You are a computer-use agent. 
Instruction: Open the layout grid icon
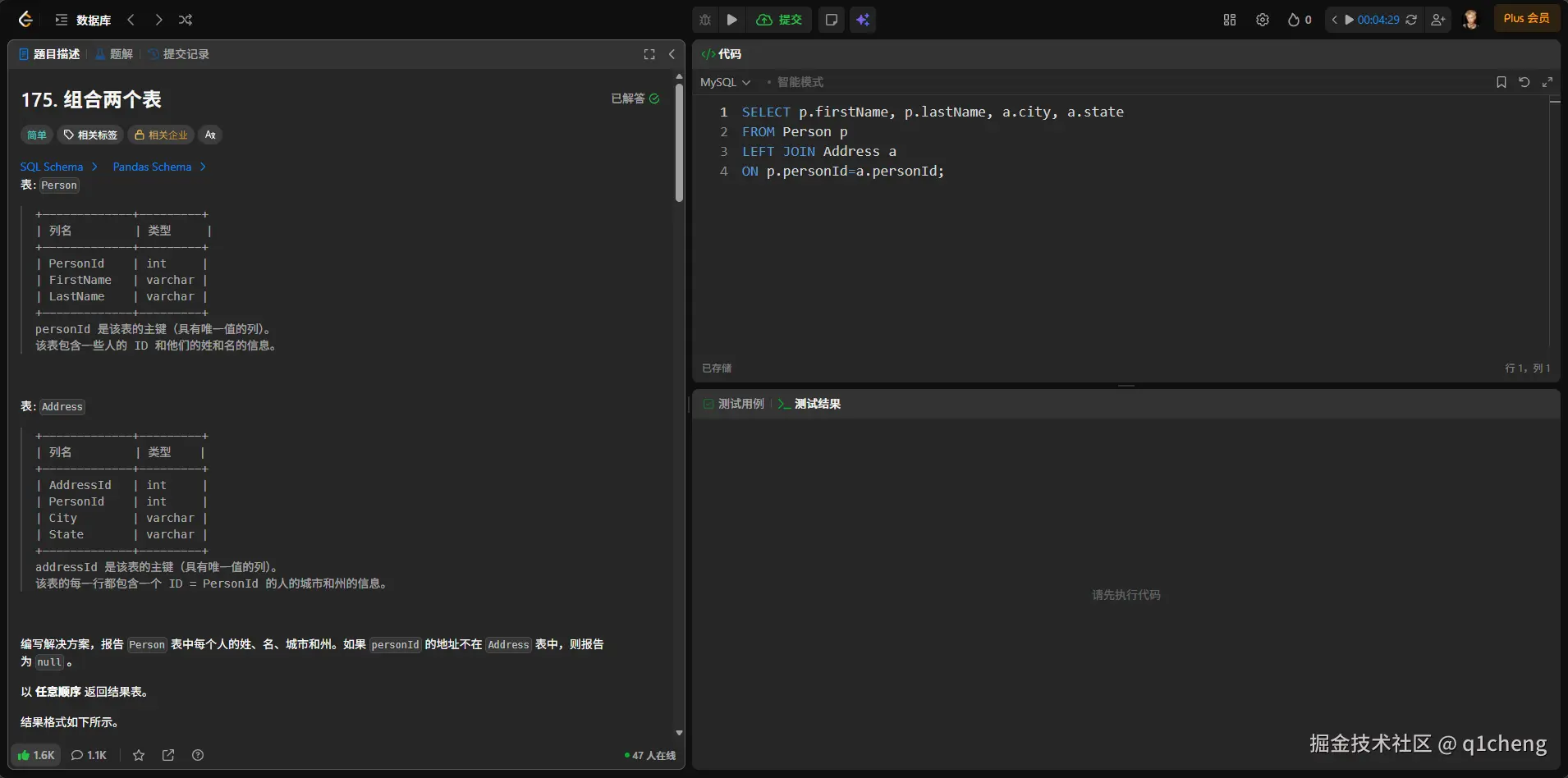click(x=1230, y=20)
